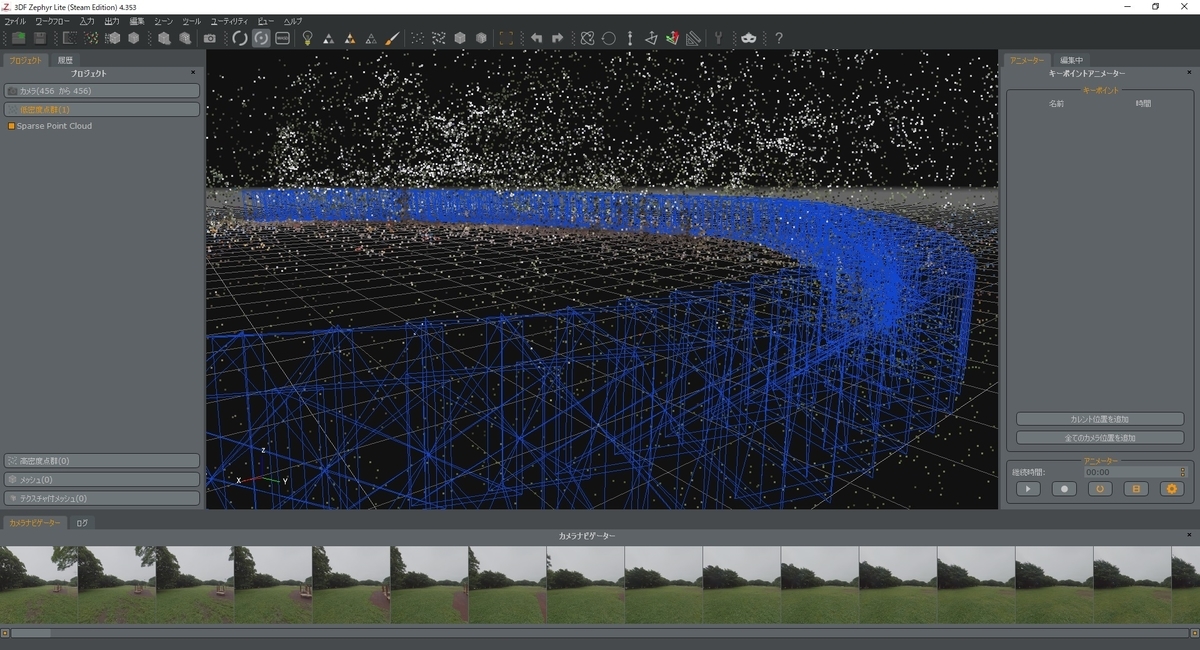1200x650 pixels.
Task: Select the paintbrush tool in toolbar
Action: 393,38
